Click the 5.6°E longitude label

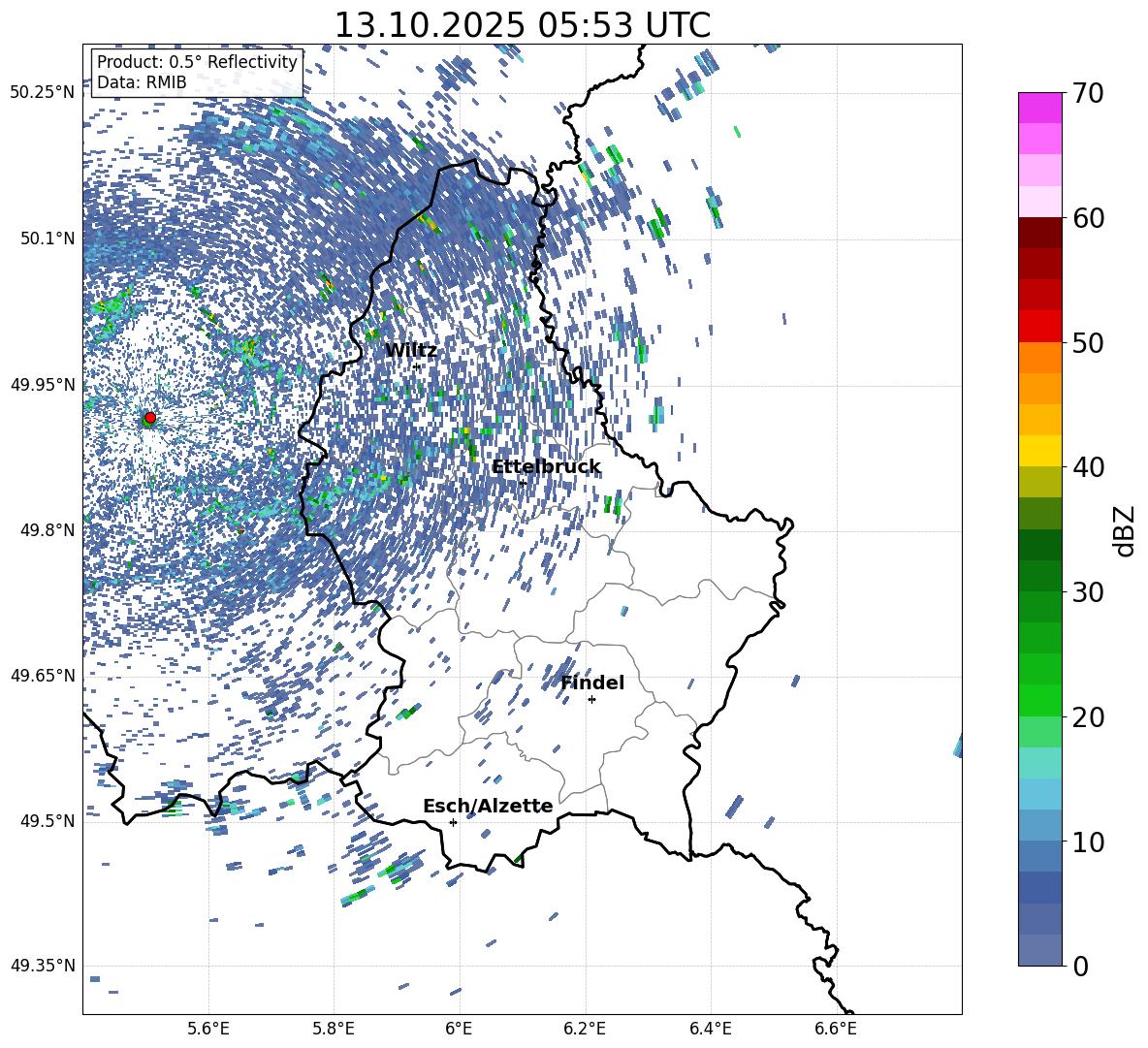pyautogui.click(x=208, y=1029)
